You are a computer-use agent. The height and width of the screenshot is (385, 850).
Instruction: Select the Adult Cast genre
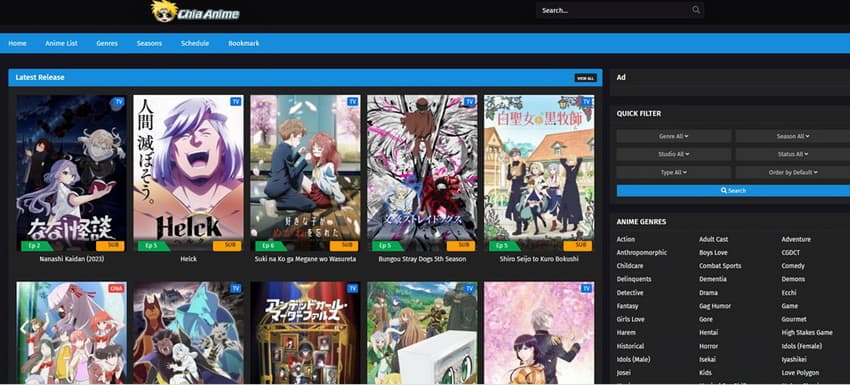(713, 239)
